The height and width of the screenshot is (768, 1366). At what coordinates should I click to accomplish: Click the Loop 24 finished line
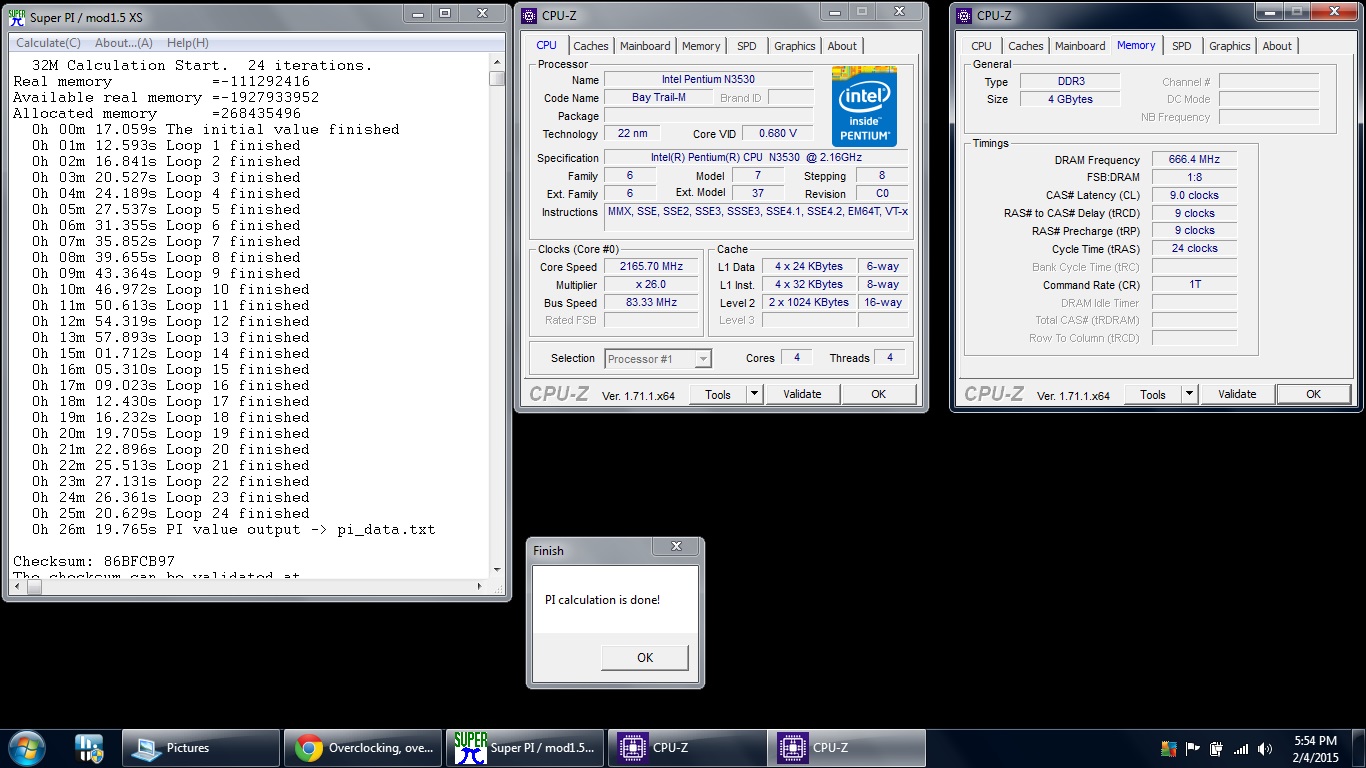(170, 513)
